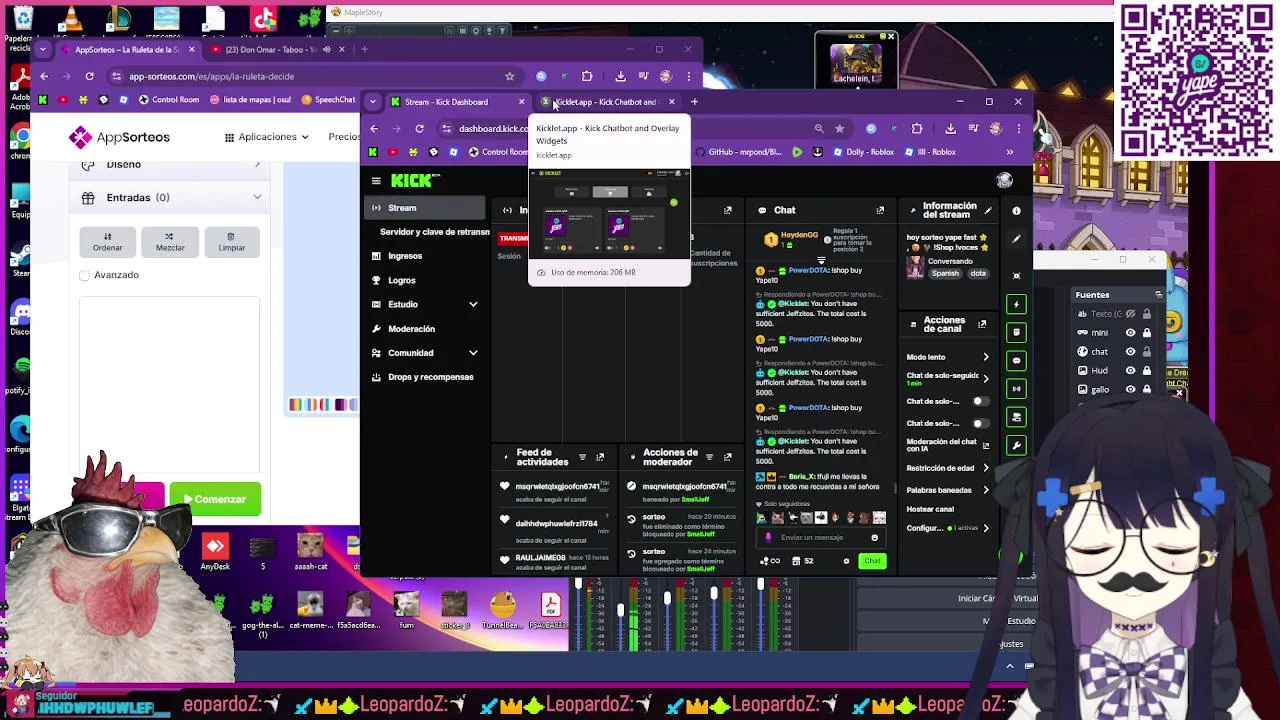This screenshot has height=720, width=1280.
Task: Click the chat bubble icon in right sidebar
Action: click(1016, 360)
